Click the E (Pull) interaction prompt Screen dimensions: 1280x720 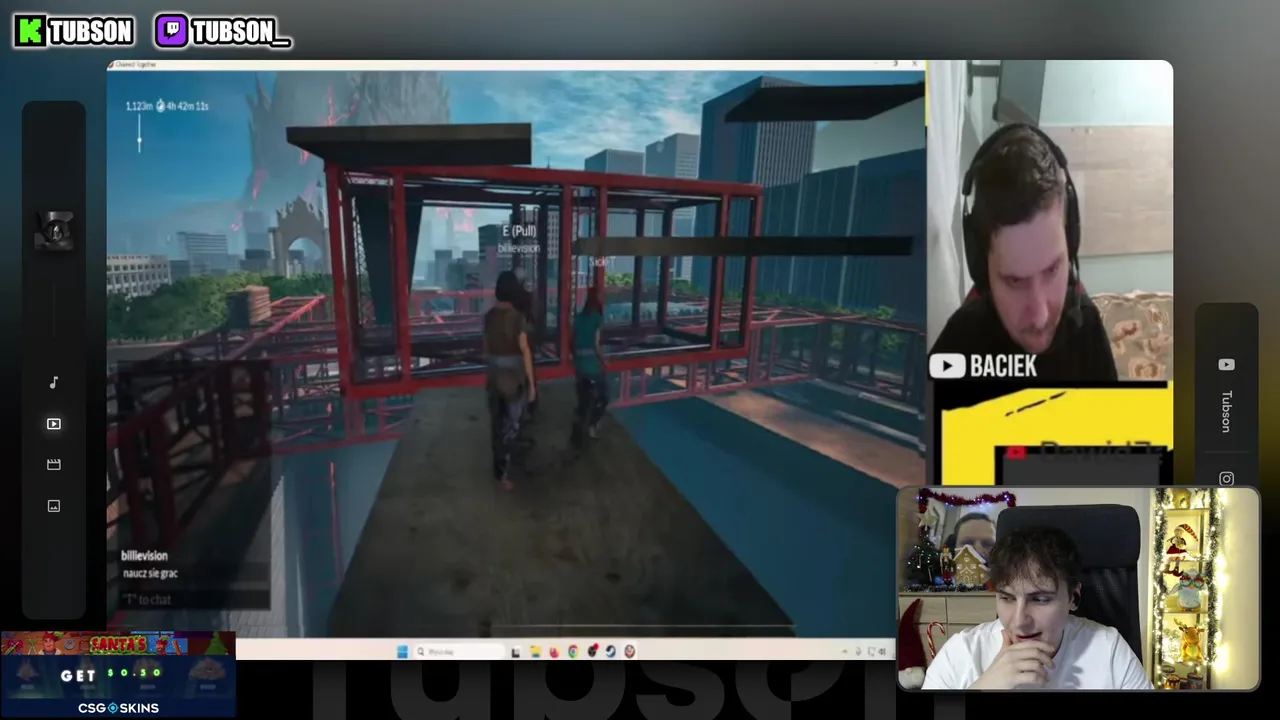[x=519, y=231]
